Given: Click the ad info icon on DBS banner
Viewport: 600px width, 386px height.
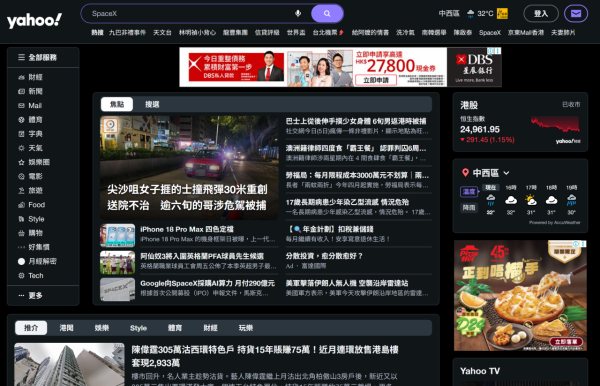Looking at the screenshot, I should click(491, 50).
